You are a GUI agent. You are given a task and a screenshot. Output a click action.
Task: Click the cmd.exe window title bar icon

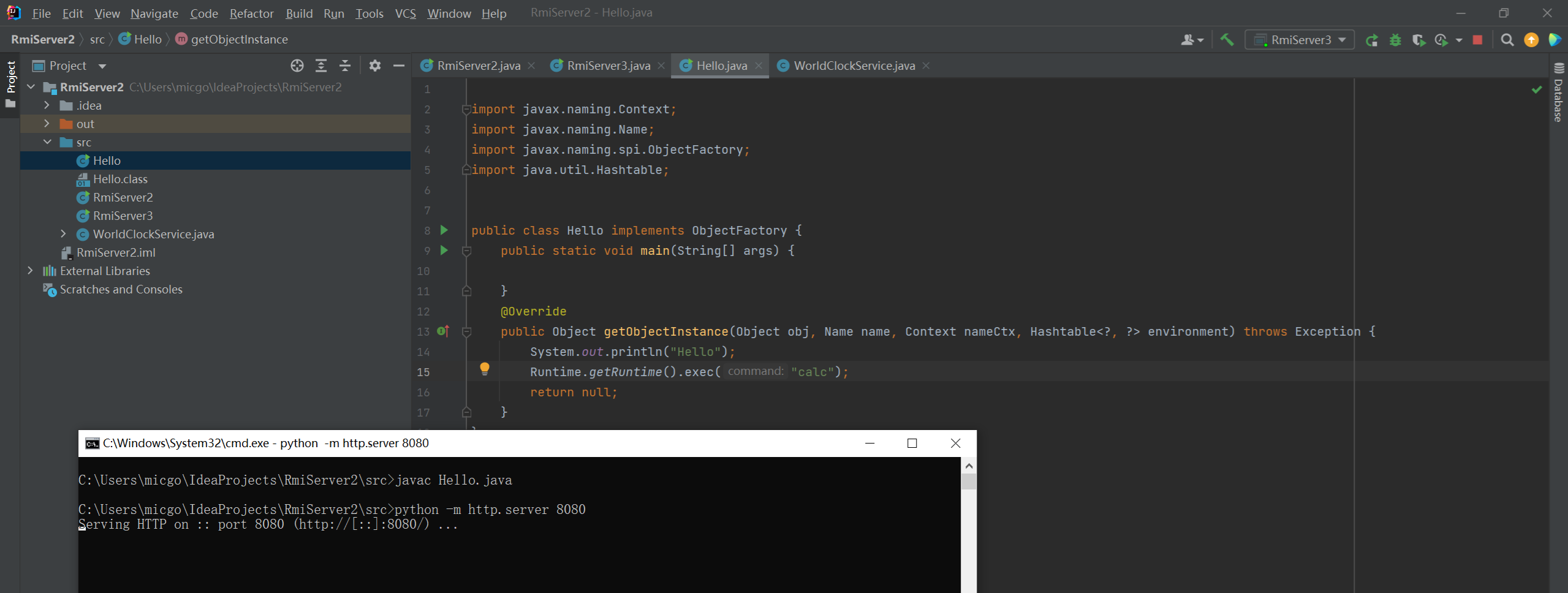coord(93,444)
